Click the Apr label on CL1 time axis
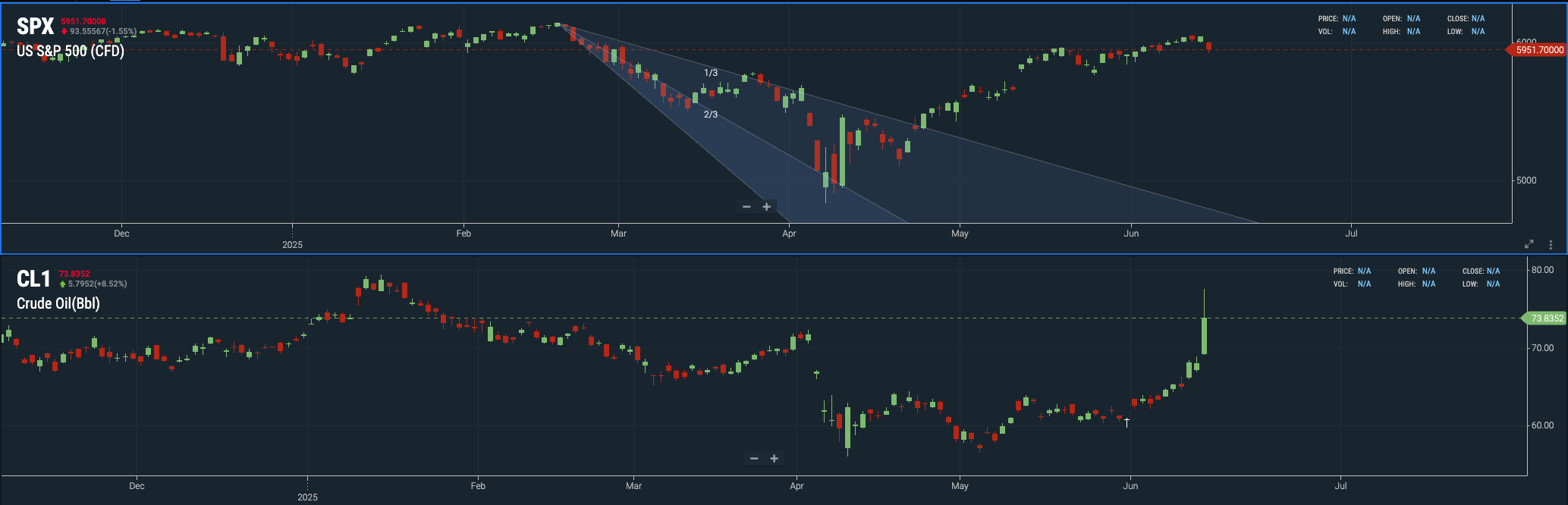This screenshot has width=1568, height=505. [x=797, y=486]
